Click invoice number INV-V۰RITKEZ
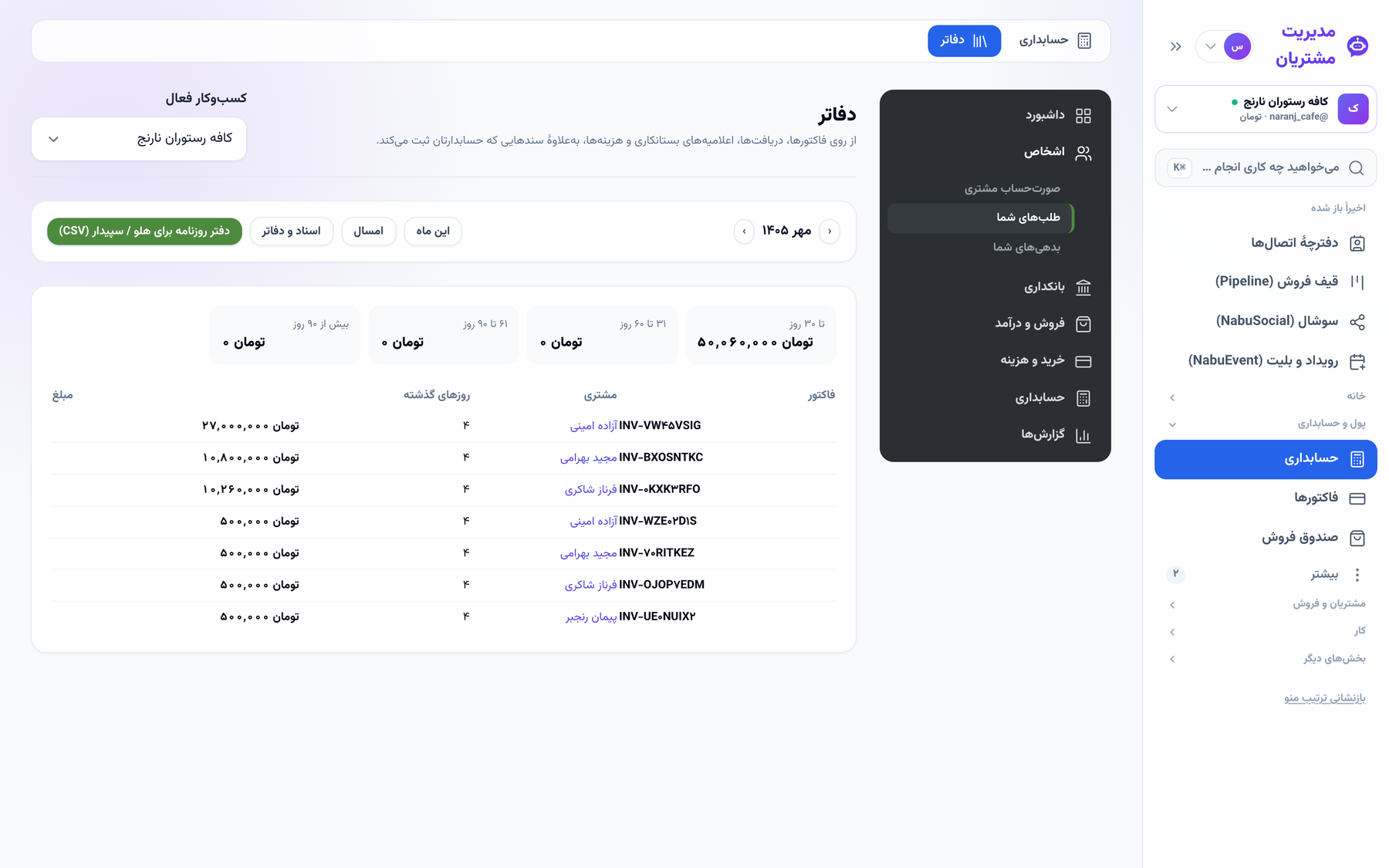The height and width of the screenshot is (868, 1389). point(657,553)
